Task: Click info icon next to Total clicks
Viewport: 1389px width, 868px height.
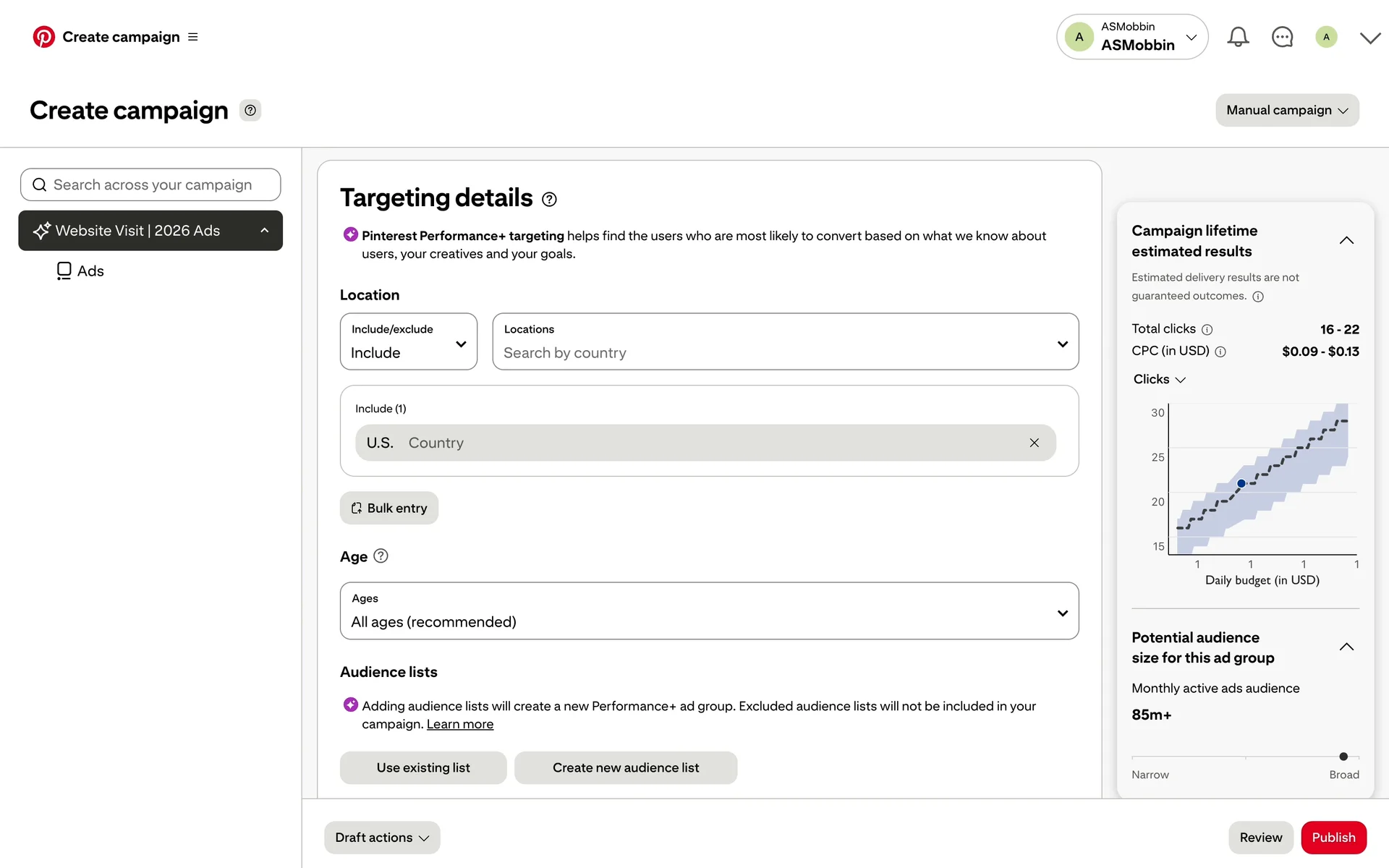Action: click(x=1207, y=330)
